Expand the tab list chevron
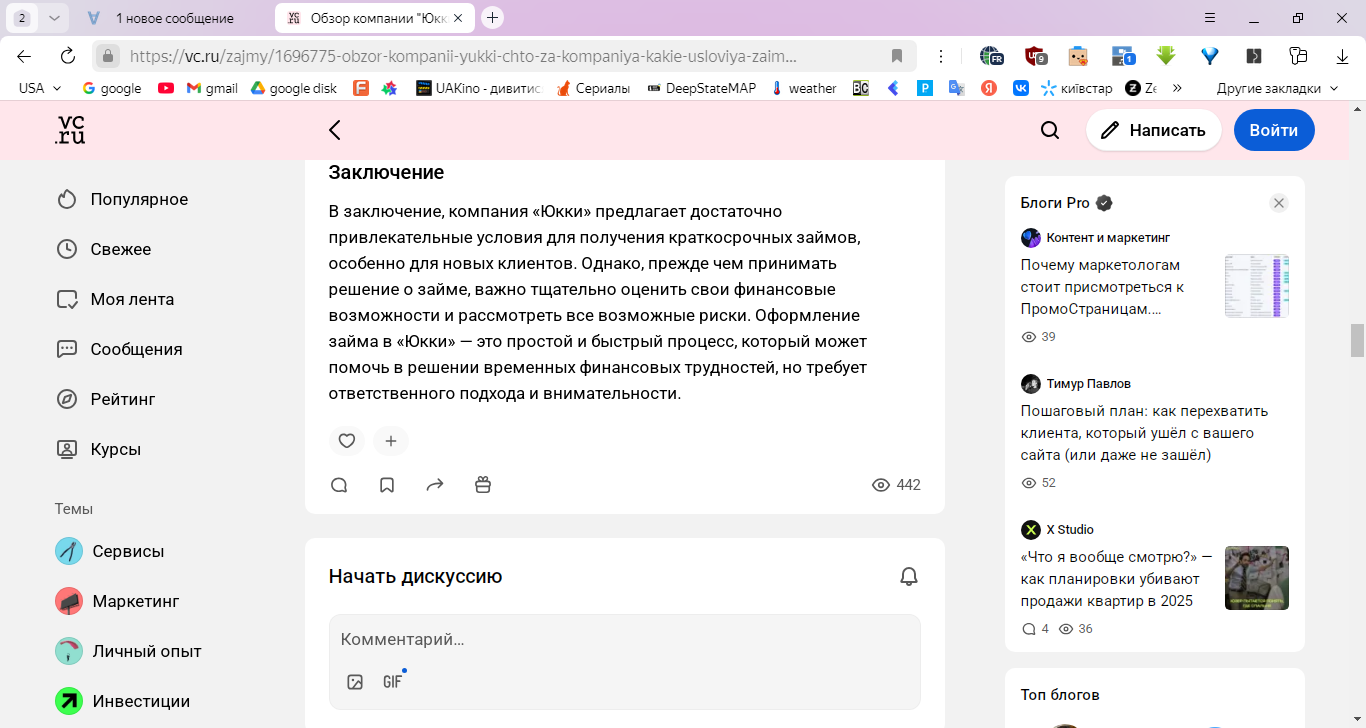This screenshot has height=728, width=1366. point(54,18)
